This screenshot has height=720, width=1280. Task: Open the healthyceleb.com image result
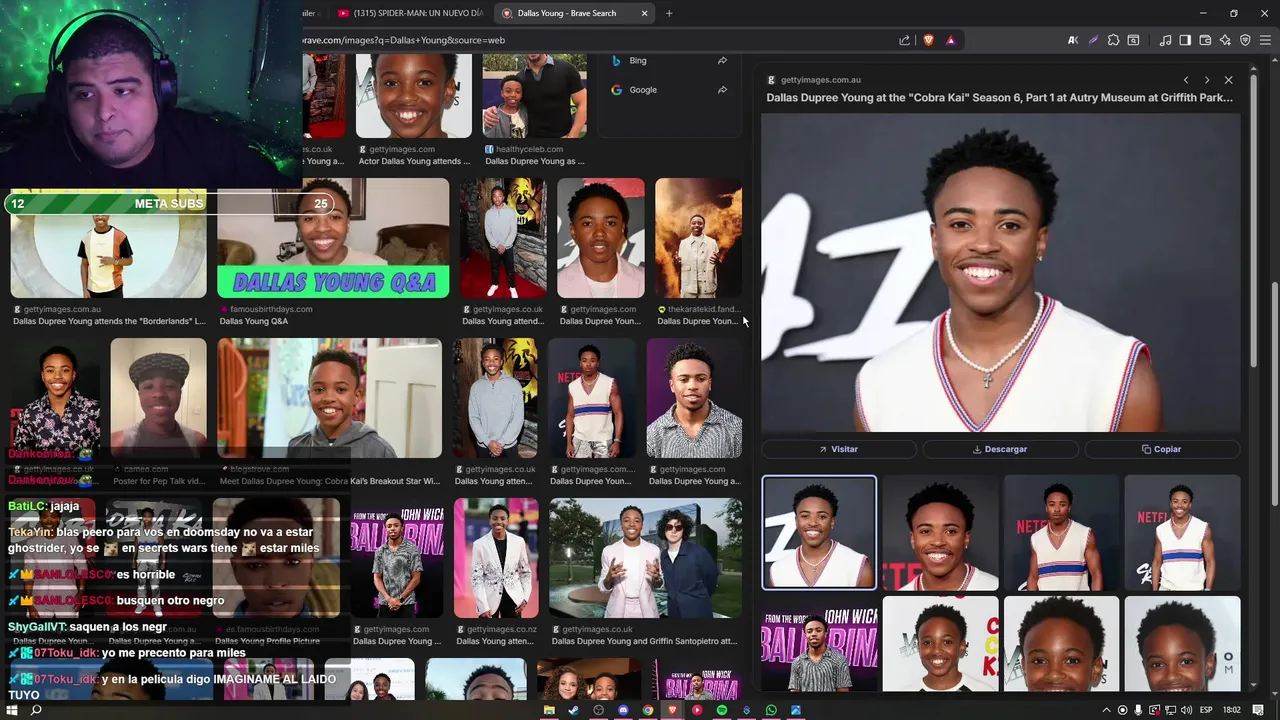coord(534,96)
